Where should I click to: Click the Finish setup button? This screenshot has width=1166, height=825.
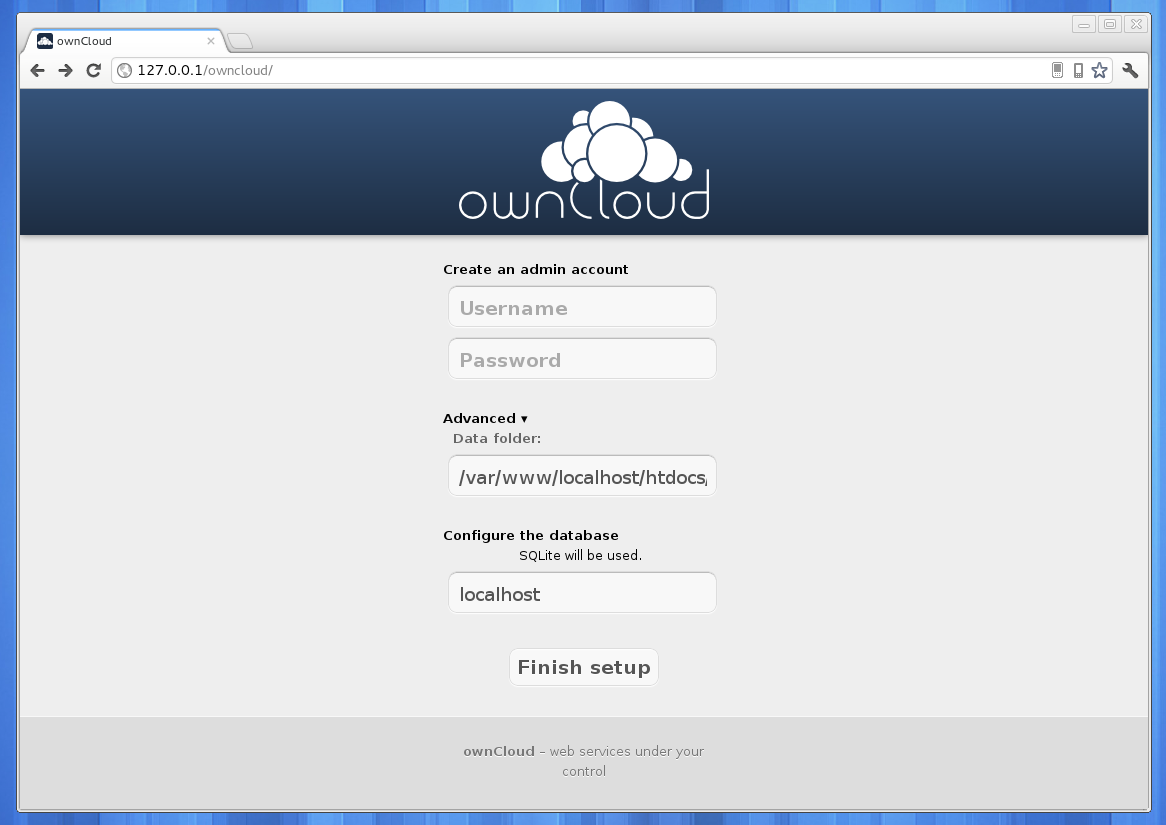pyautogui.click(x=584, y=667)
